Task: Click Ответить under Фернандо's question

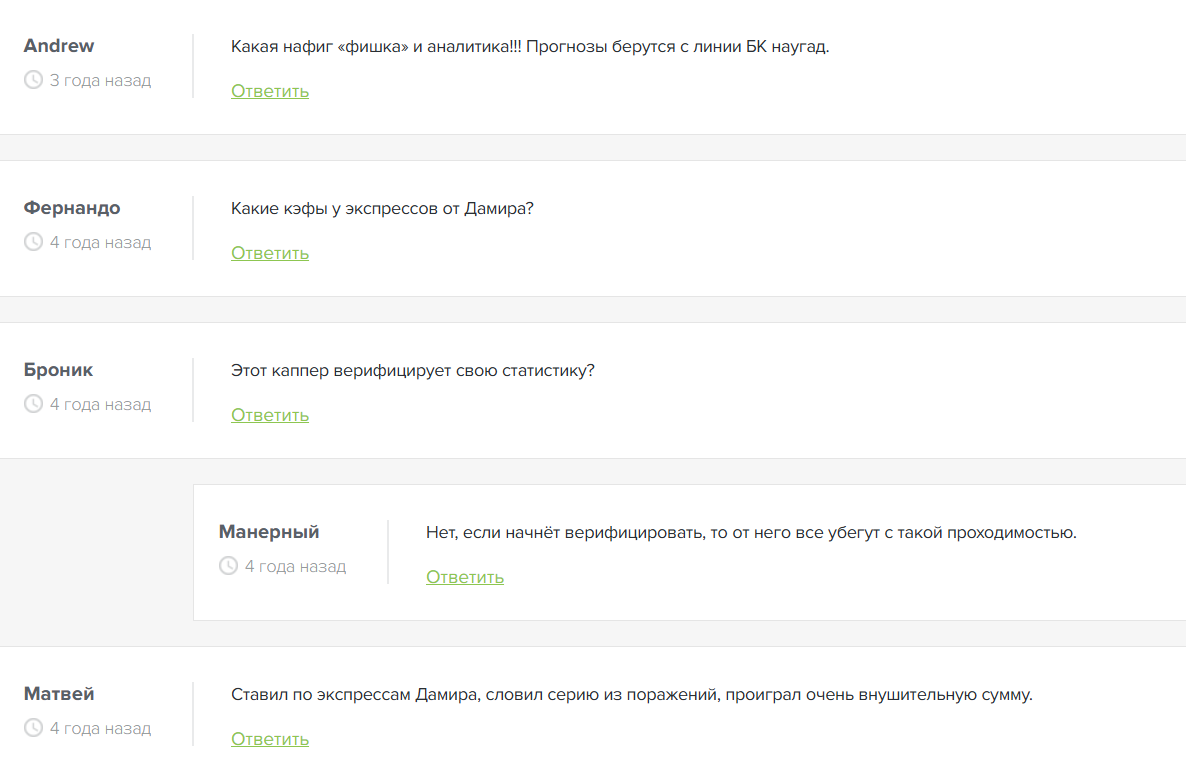Action: click(x=270, y=253)
